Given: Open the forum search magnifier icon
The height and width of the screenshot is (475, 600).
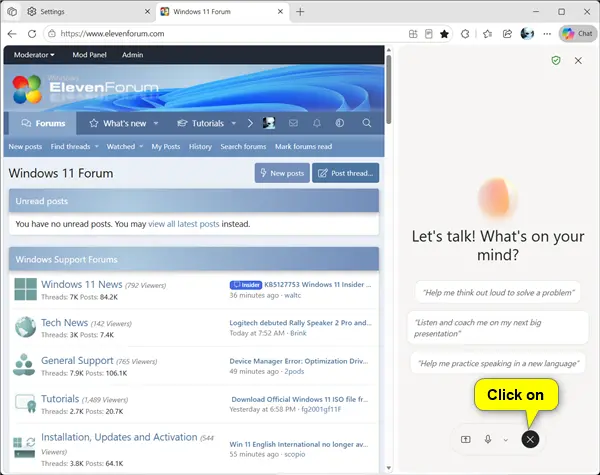Looking at the screenshot, I should tap(367, 123).
